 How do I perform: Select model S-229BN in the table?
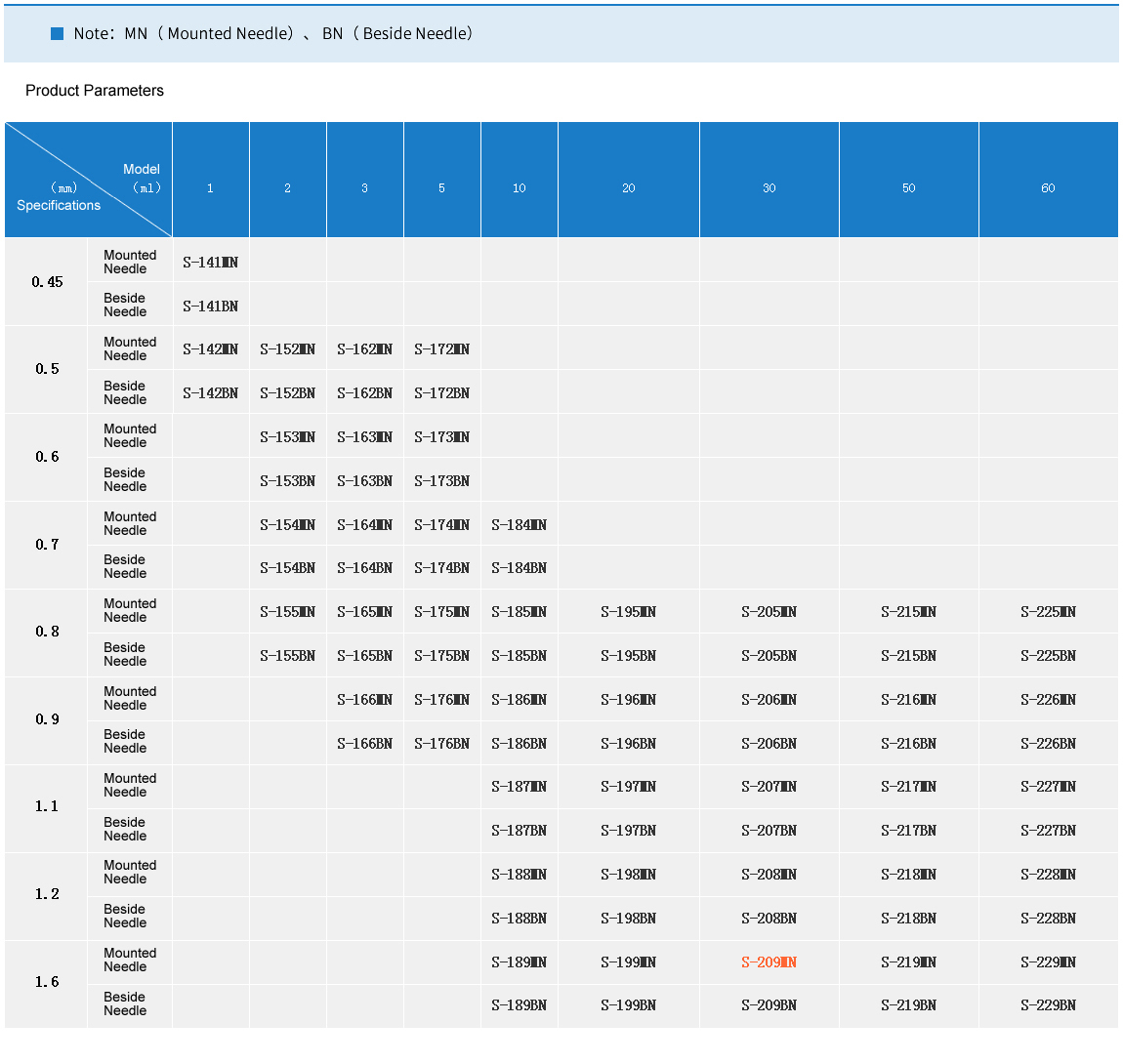(x=1048, y=1005)
